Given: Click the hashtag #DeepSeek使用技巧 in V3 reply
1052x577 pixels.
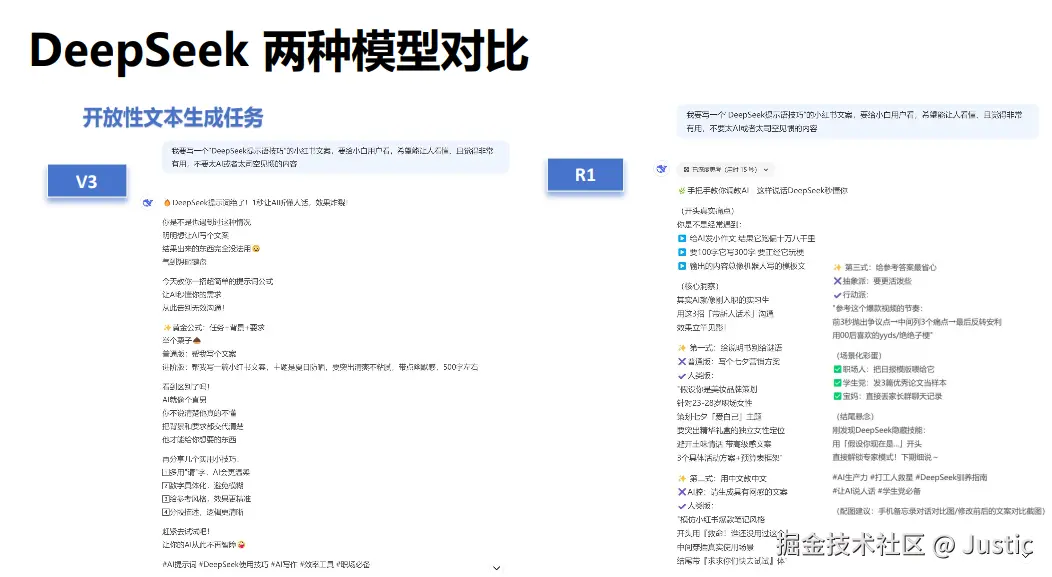Looking at the screenshot, I should (x=235, y=565).
